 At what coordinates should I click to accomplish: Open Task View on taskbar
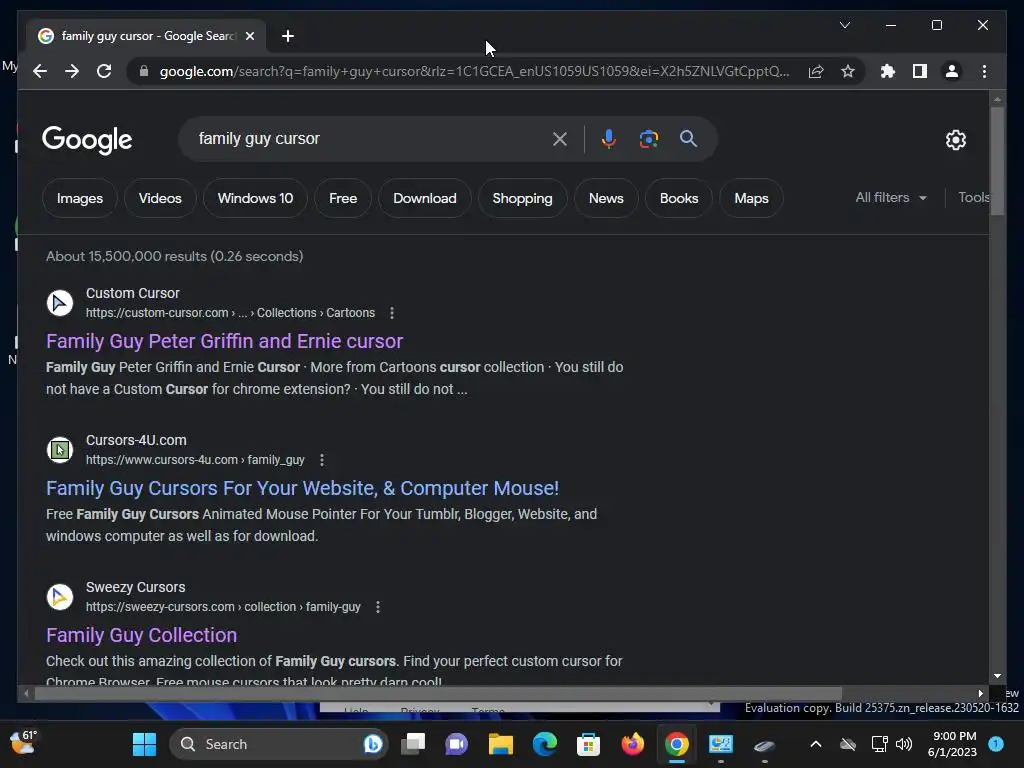coord(413,744)
